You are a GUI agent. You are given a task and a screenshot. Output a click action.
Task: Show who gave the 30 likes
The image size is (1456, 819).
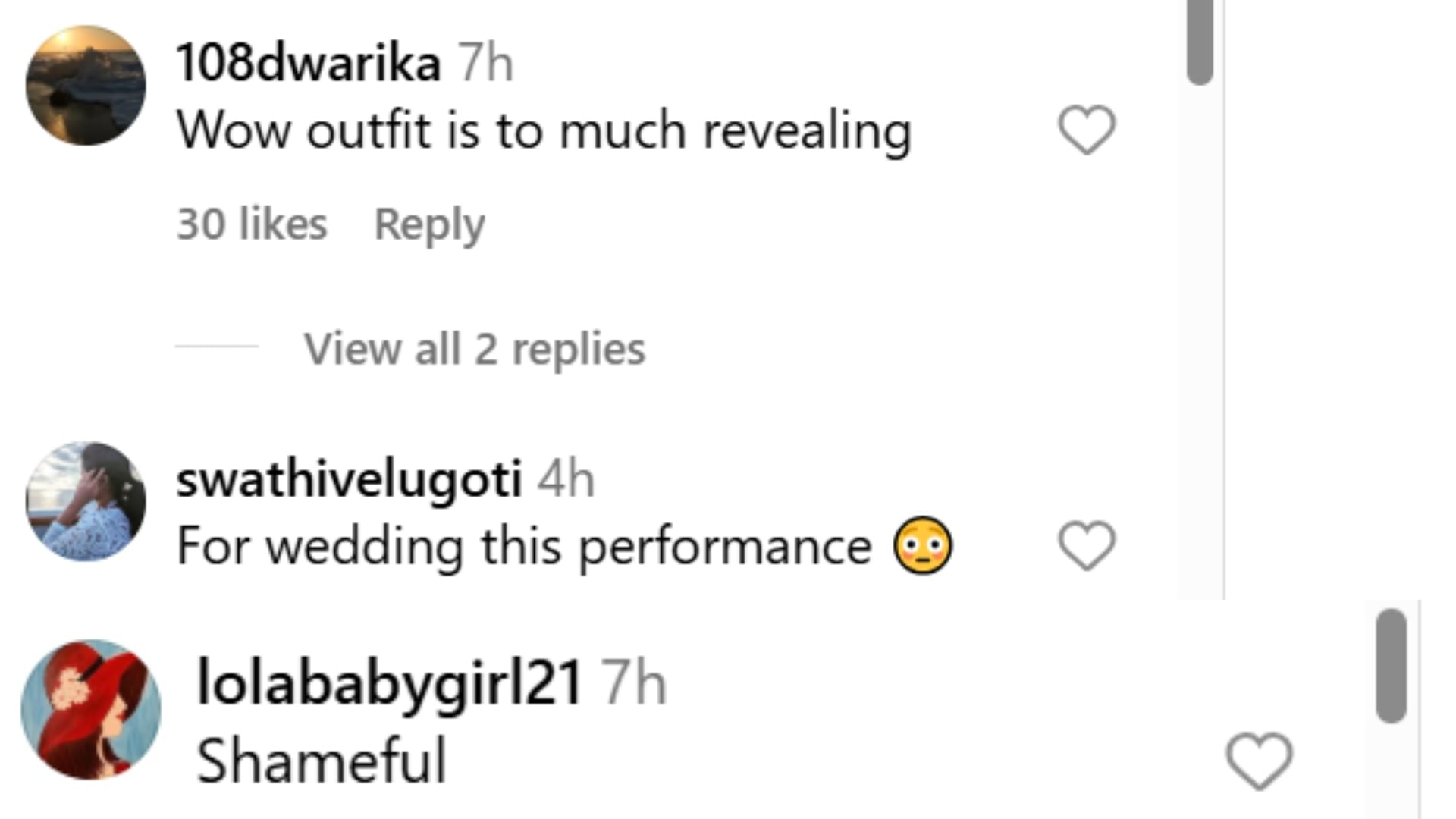coord(252,224)
